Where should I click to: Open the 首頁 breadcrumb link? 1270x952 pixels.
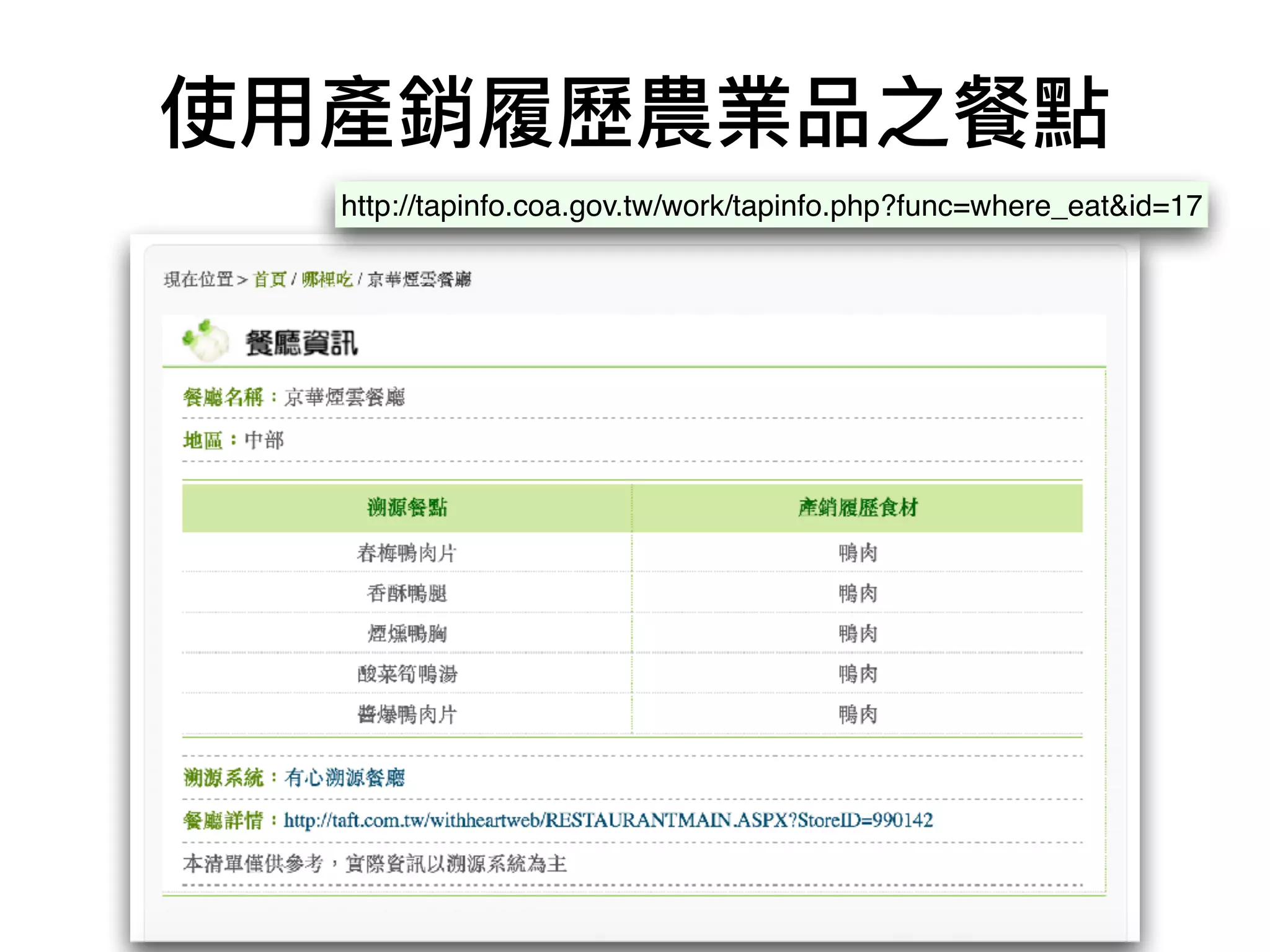(270, 280)
